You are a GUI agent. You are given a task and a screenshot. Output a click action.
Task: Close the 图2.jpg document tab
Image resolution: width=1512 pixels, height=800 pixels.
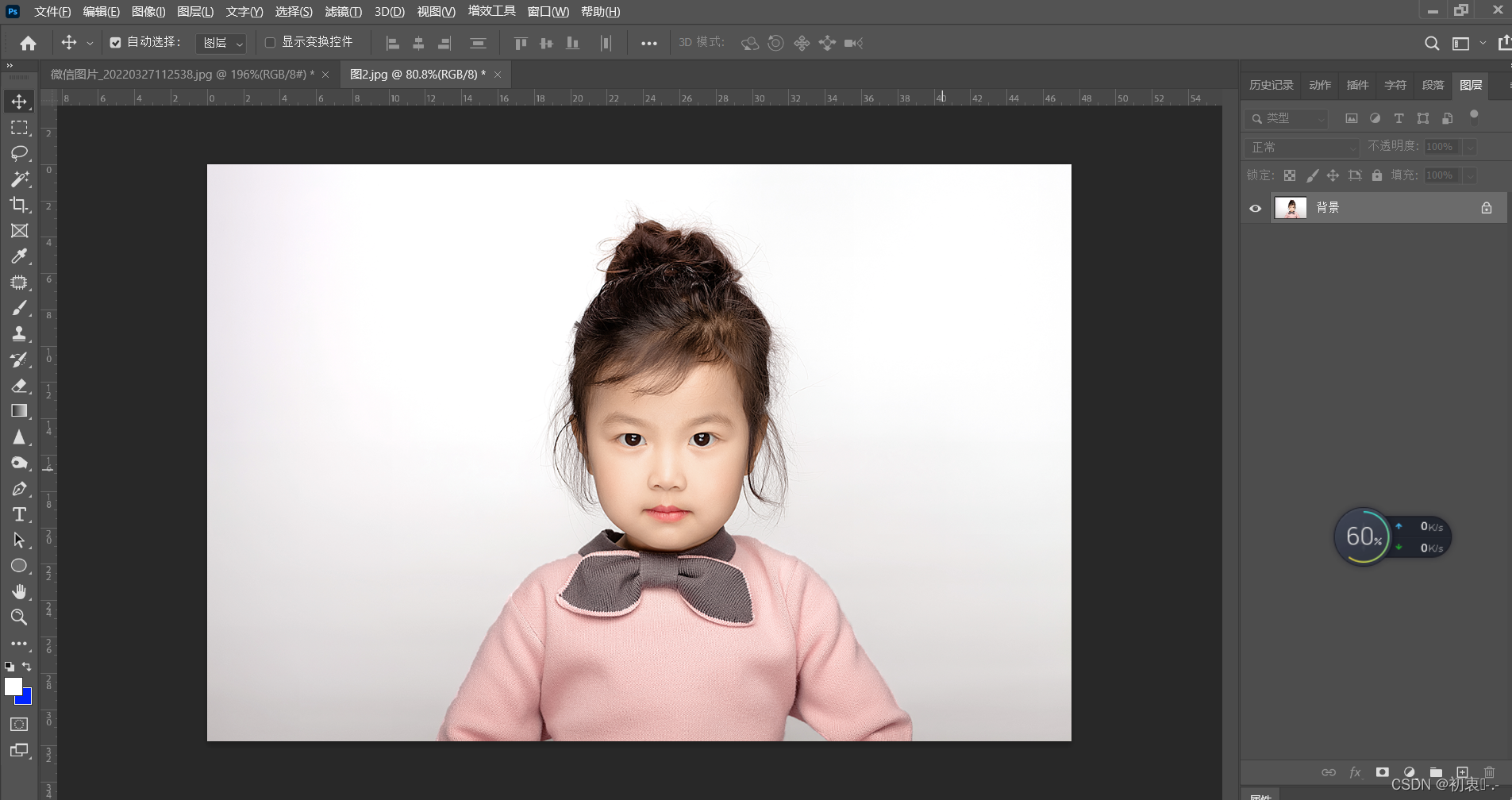498,75
